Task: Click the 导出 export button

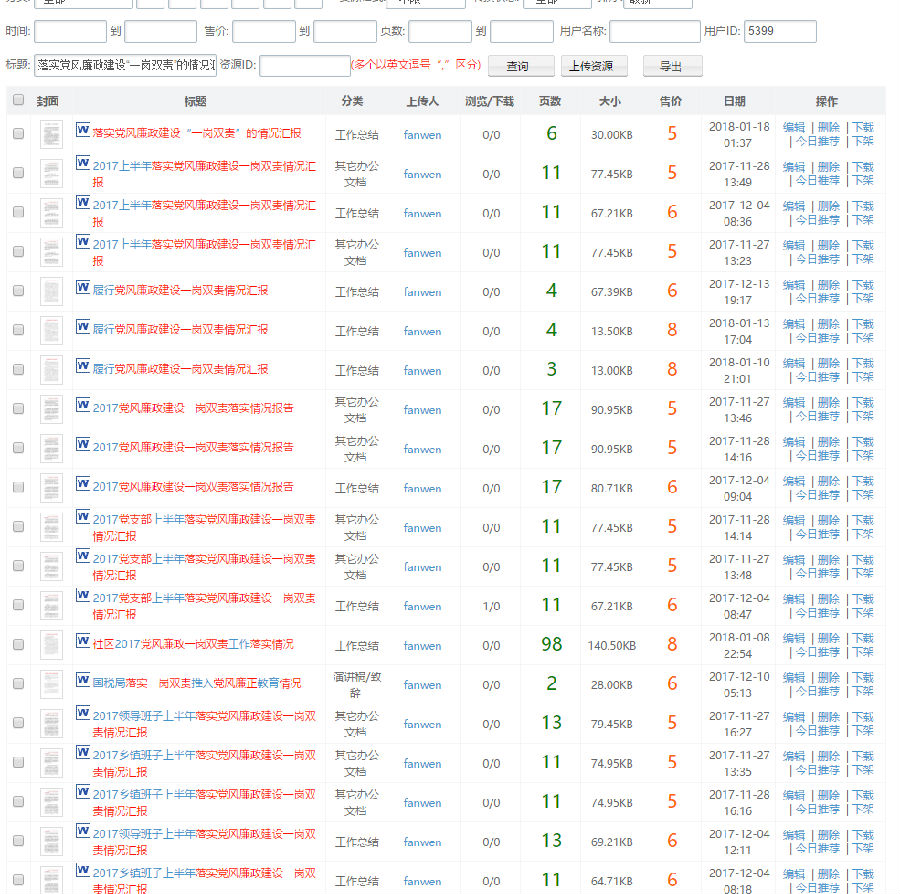Action: 672,66
